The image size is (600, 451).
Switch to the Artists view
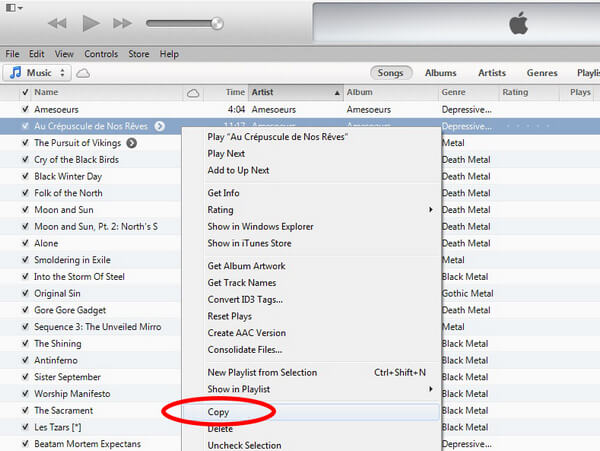pyautogui.click(x=492, y=73)
